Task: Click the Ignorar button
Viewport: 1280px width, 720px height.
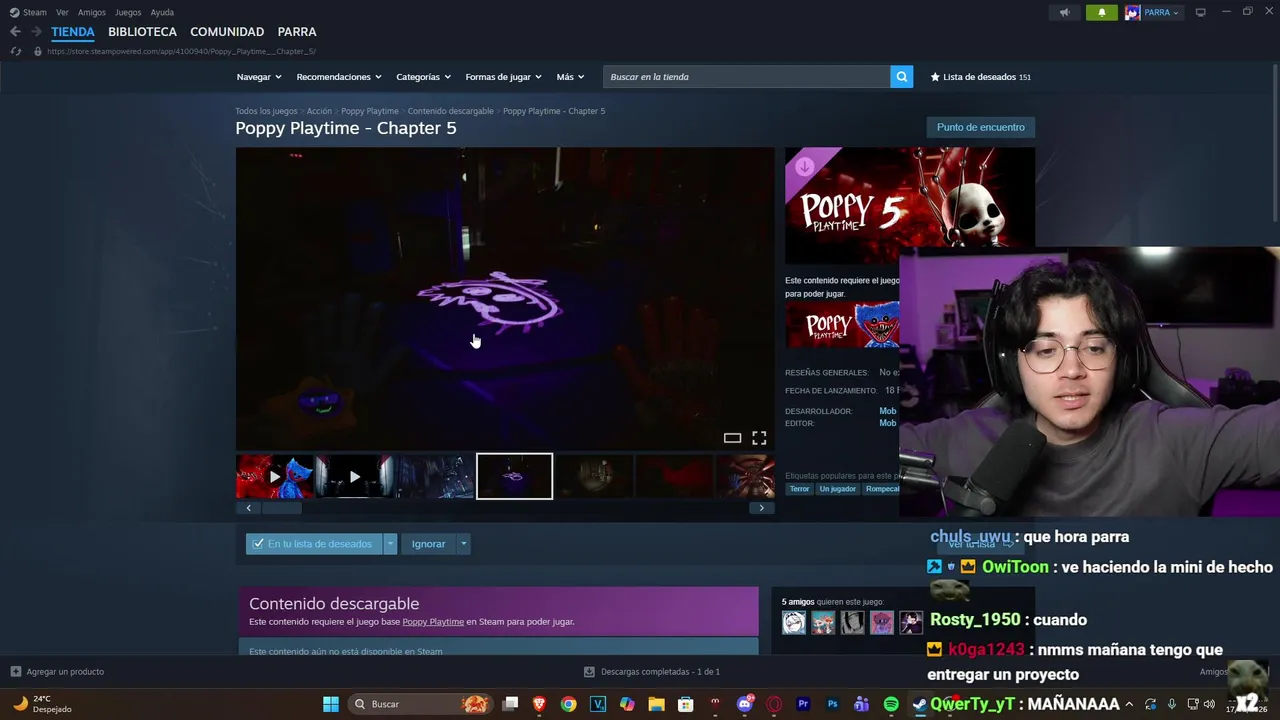Action: pyautogui.click(x=428, y=544)
